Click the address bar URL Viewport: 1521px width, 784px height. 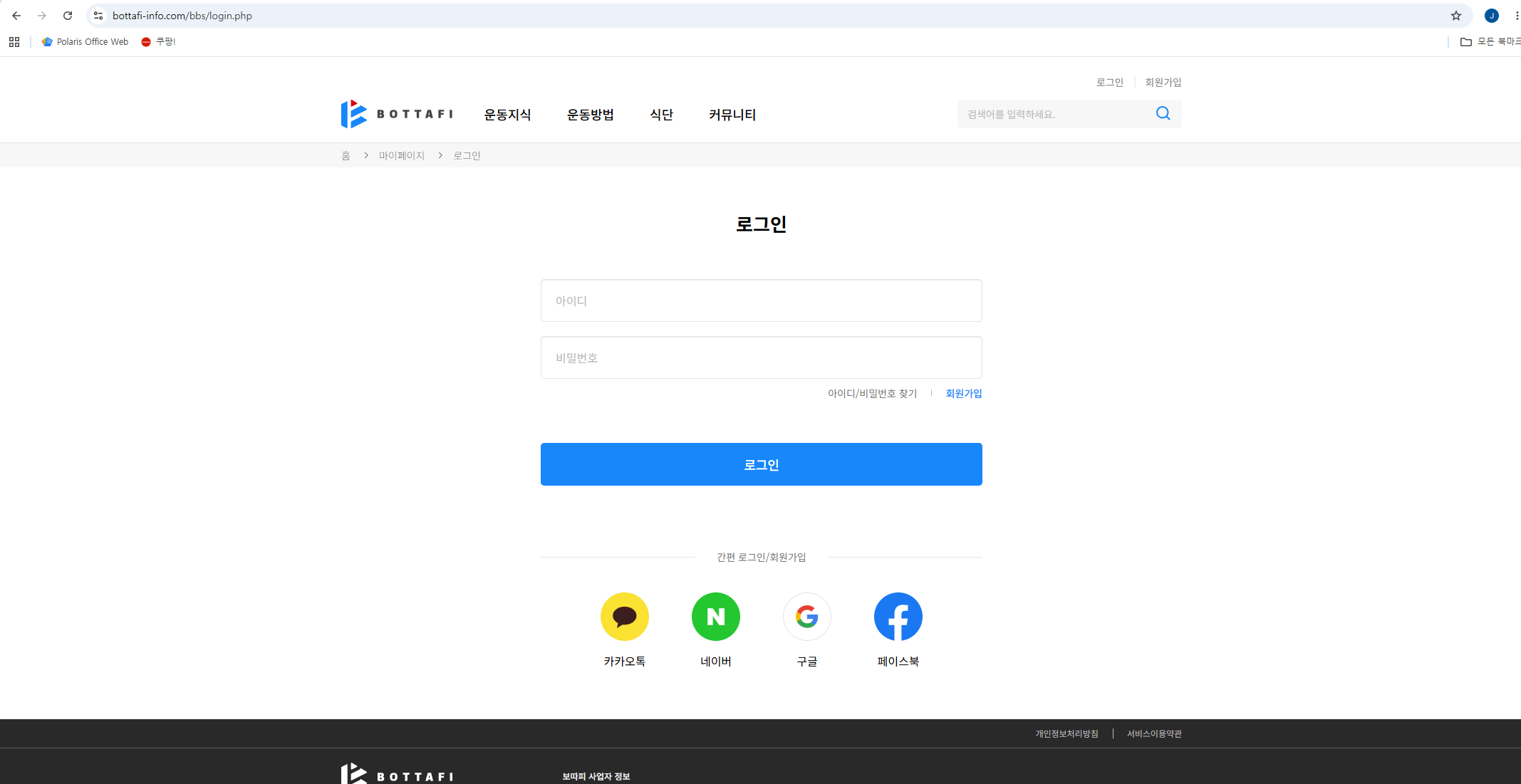click(182, 16)
